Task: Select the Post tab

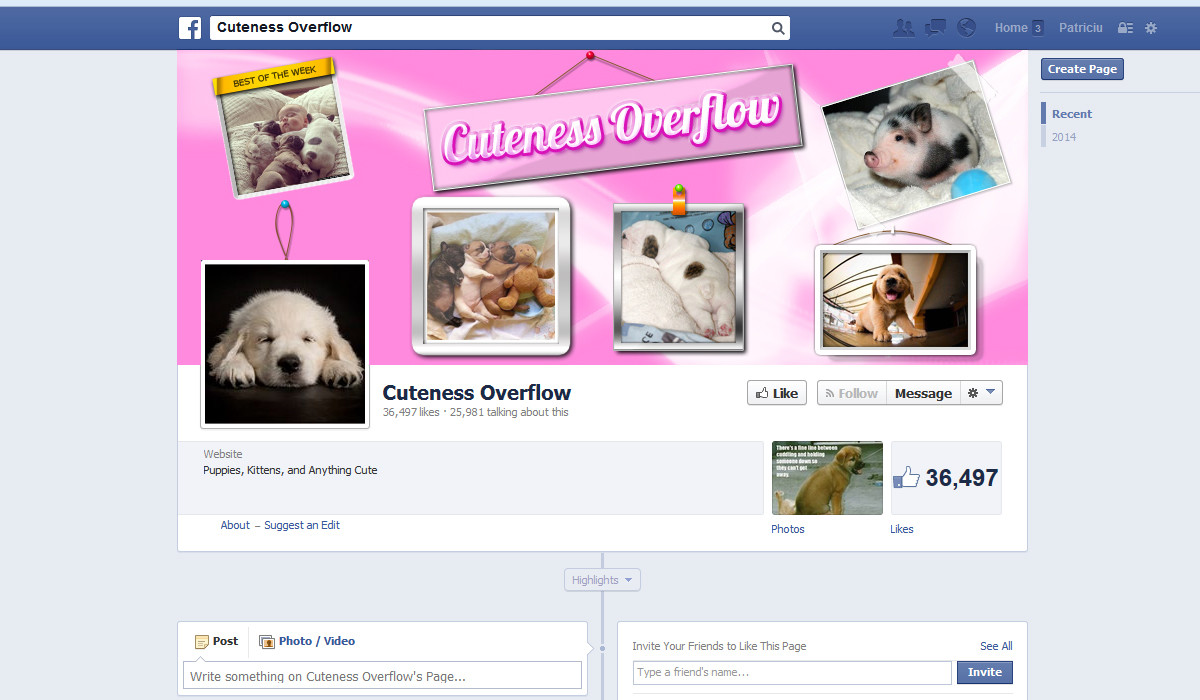Action: coord(217,641)
